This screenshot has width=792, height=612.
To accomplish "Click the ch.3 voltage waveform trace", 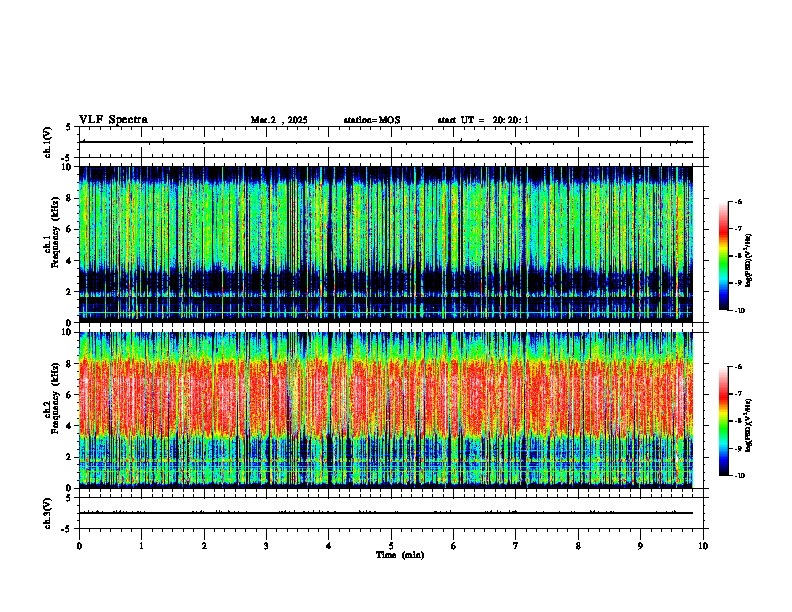I will (386, 513).
